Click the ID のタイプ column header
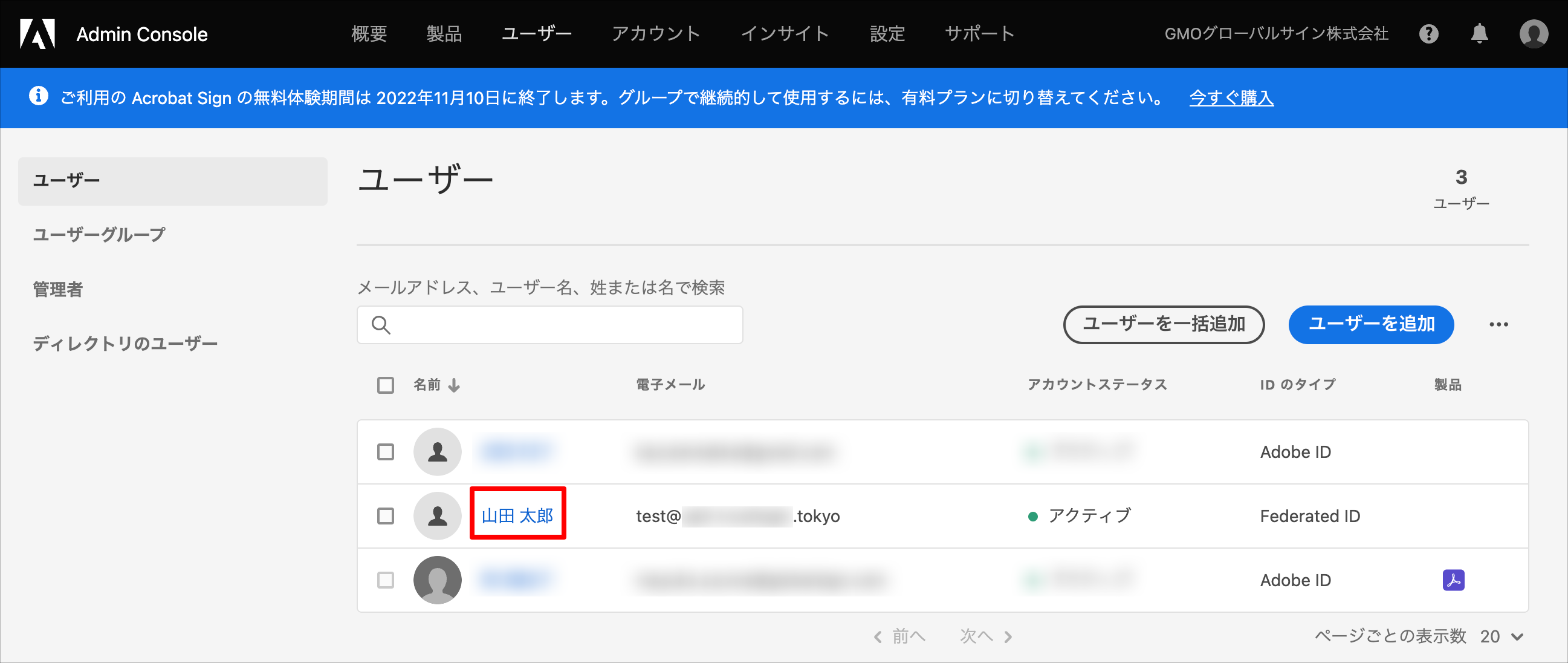1568x663 pixels. coord(1297,385)
